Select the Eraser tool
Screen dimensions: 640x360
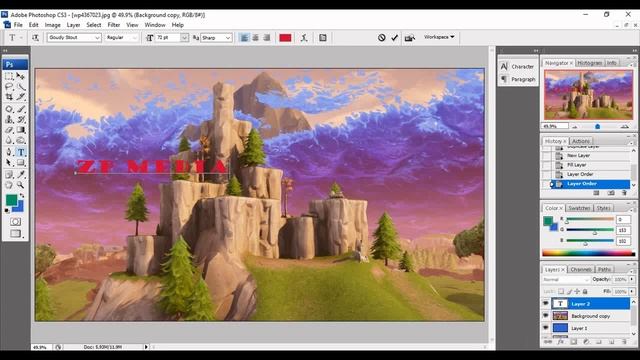click(x=9, y=130)
